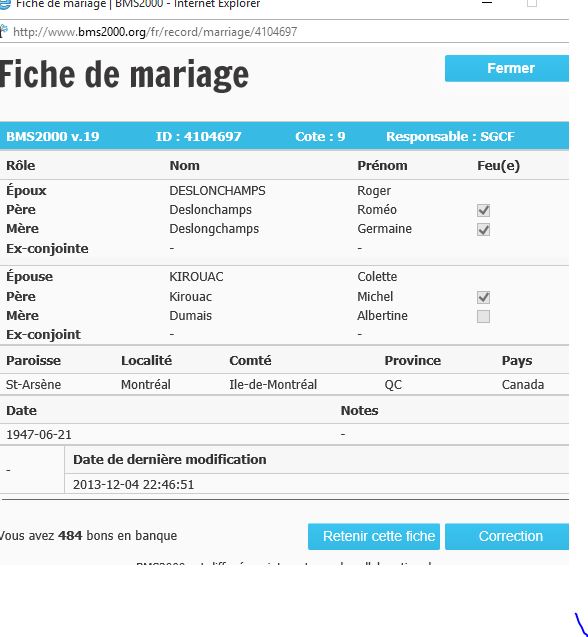Click the Fermer button

click(x=507, y=68)
